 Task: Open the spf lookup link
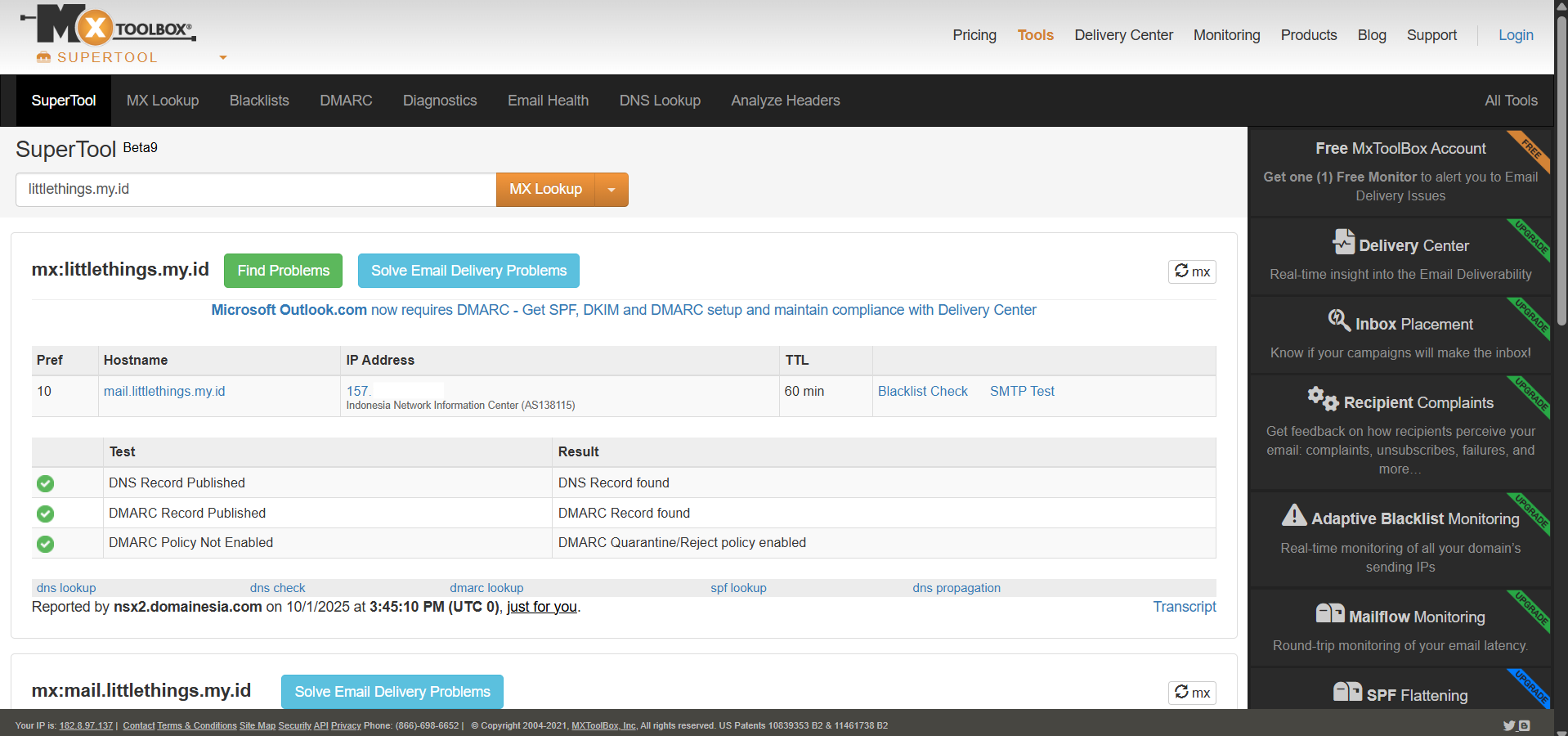738,588
